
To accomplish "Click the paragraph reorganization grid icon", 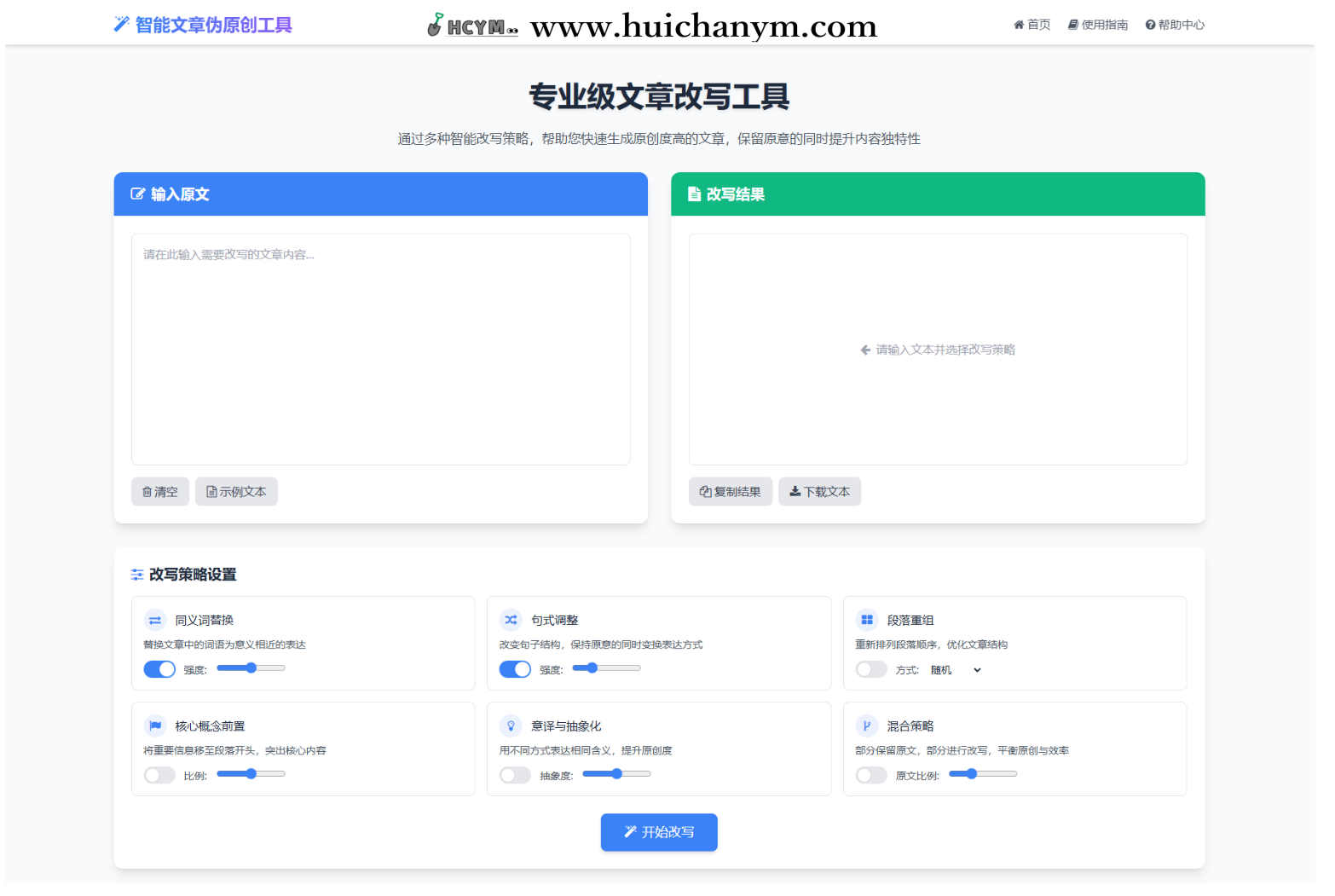I will [866, 620].
